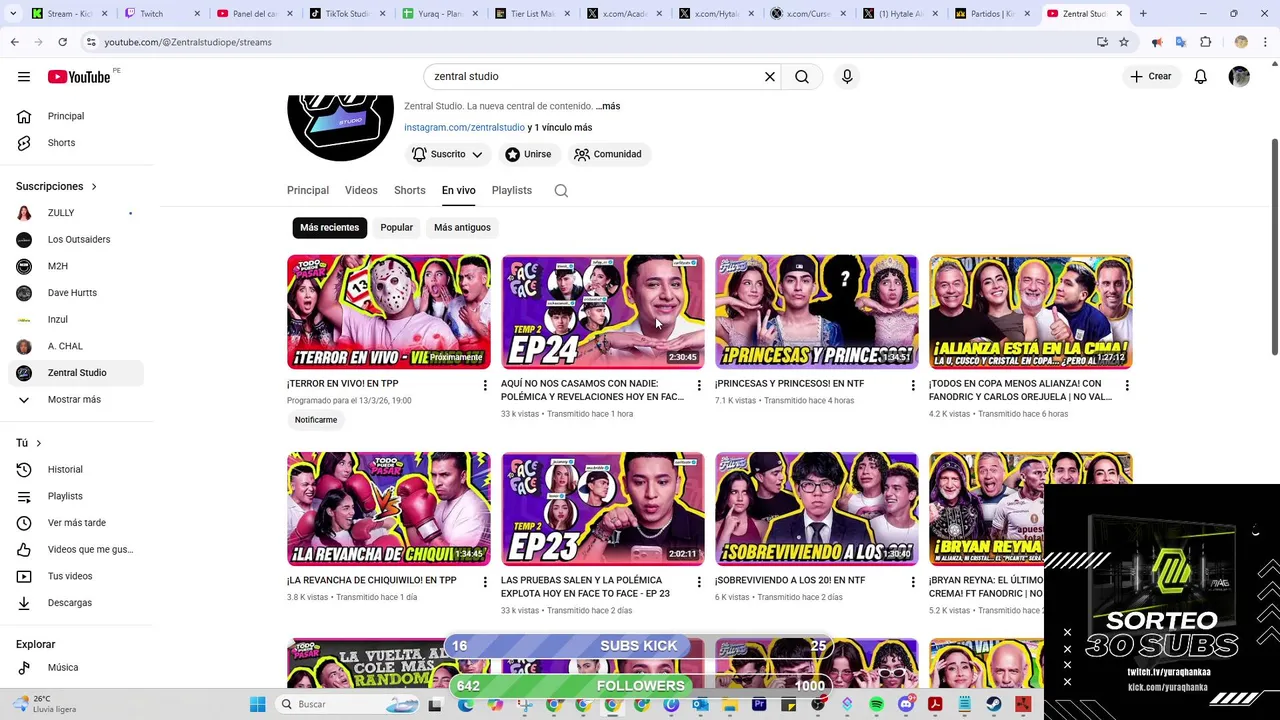Viewport: 1280px width, 720px height.
Task: Open Dave Hurtts subscription channel
Action: 76,293
